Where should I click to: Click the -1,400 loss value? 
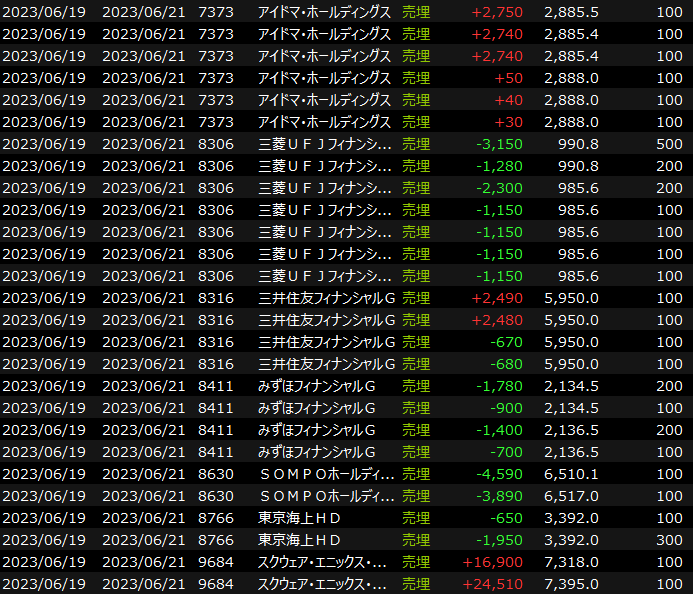click(499, 430)
